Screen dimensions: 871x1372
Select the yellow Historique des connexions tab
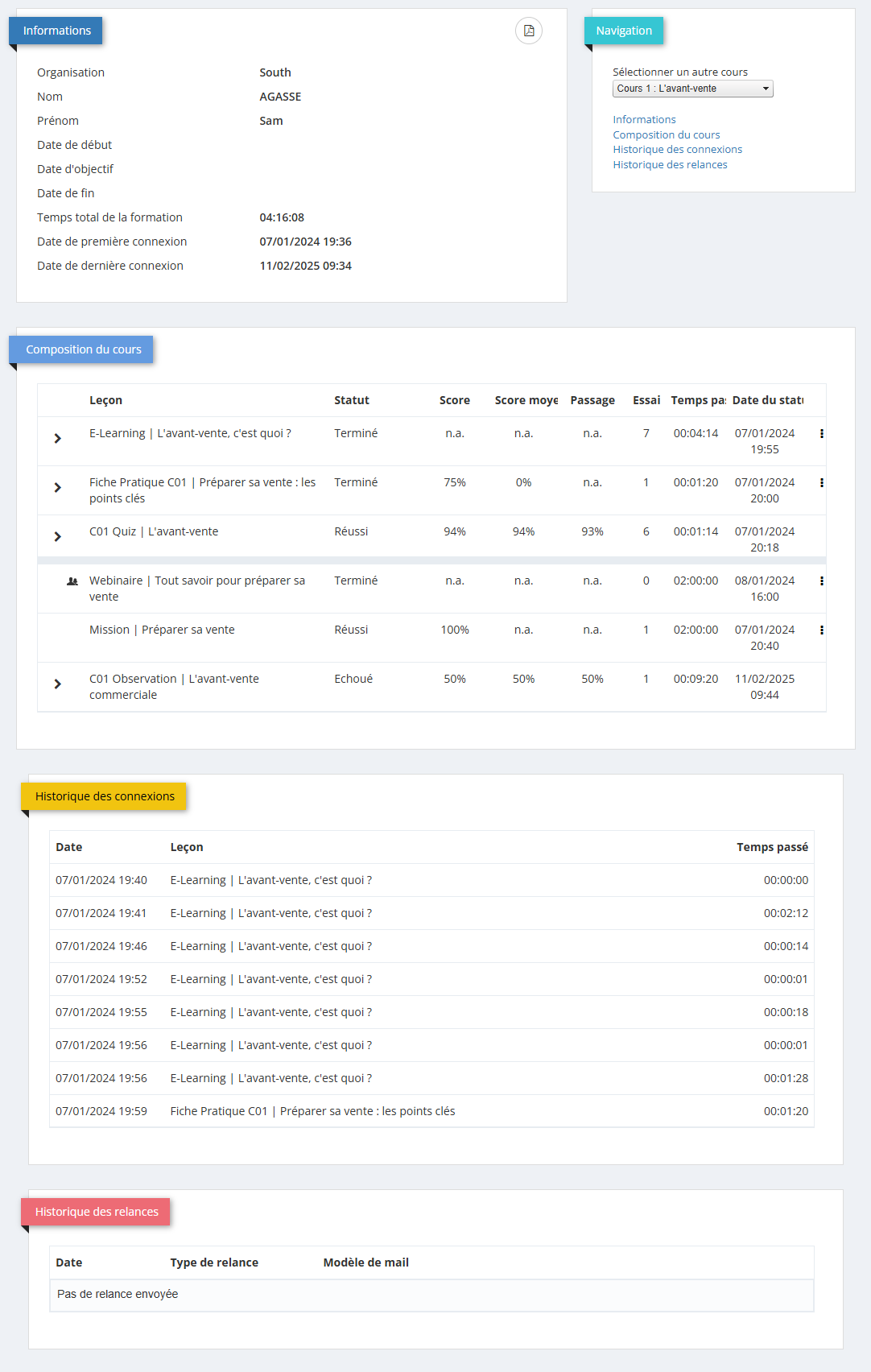[105, 797]
